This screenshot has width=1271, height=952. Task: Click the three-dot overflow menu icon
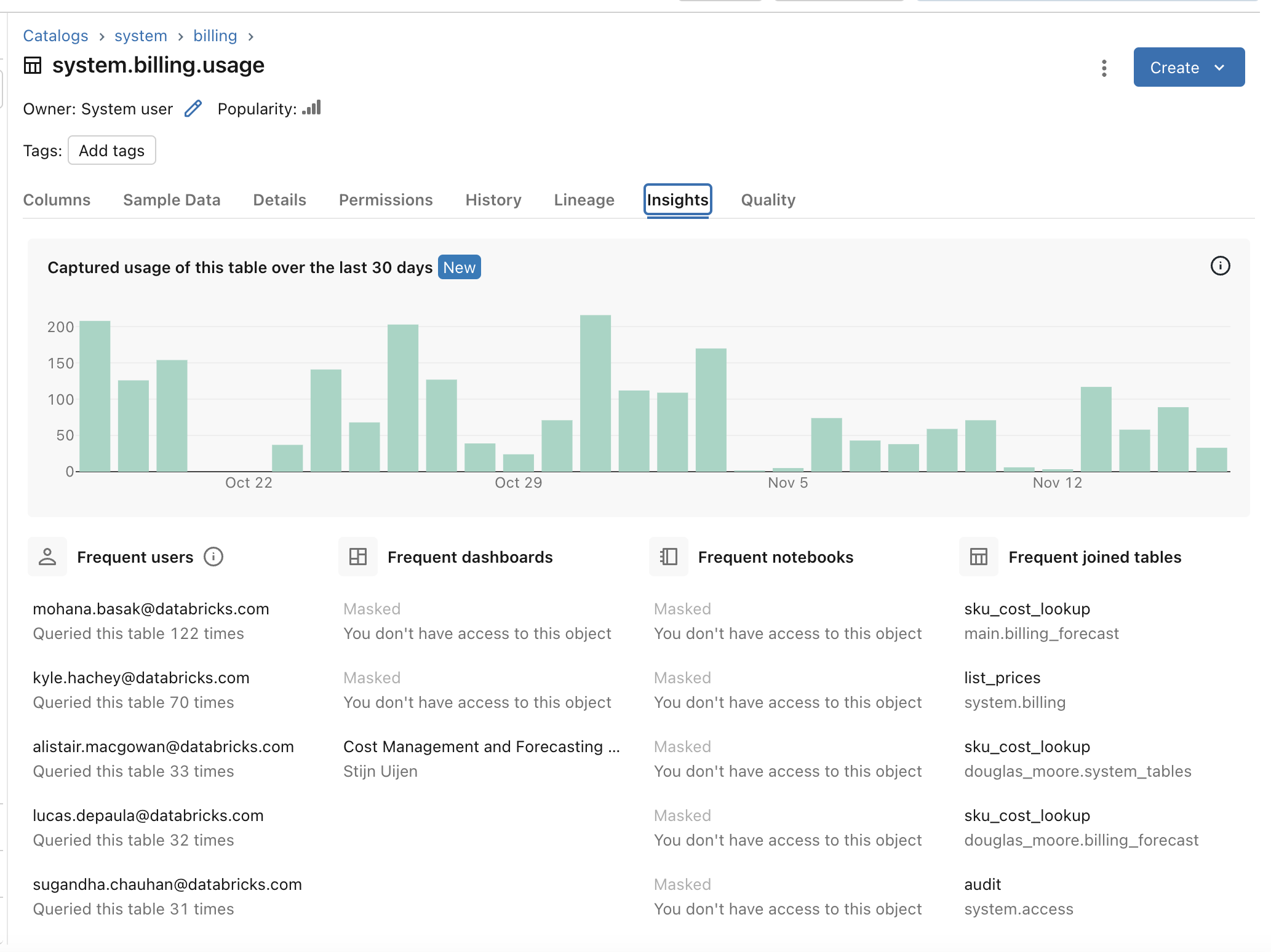(x=1104, y=68)
